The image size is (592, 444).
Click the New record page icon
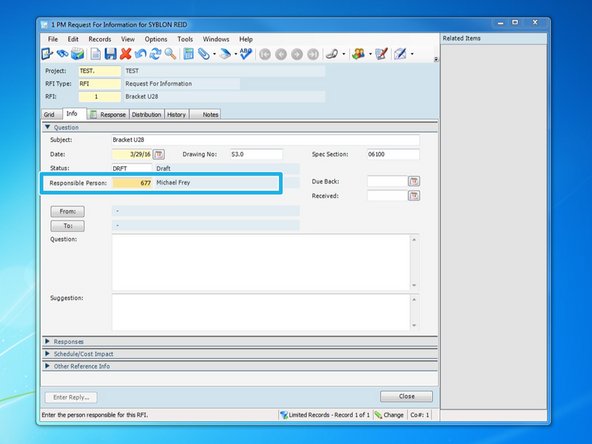(96, 54)
